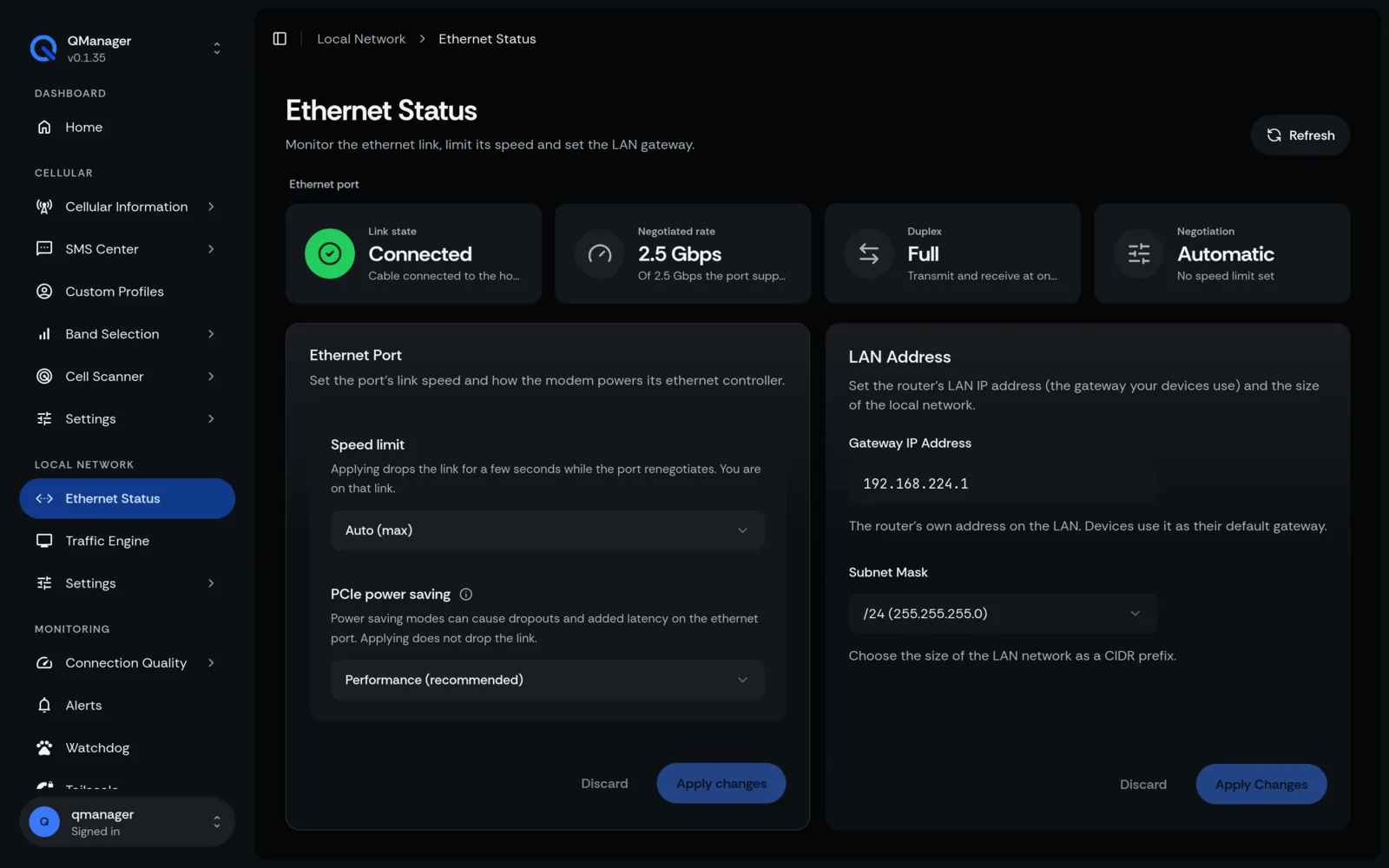The image size is (1389, 868).
Task: Navigate to the Home dashboard
Action: click(128, 128)
